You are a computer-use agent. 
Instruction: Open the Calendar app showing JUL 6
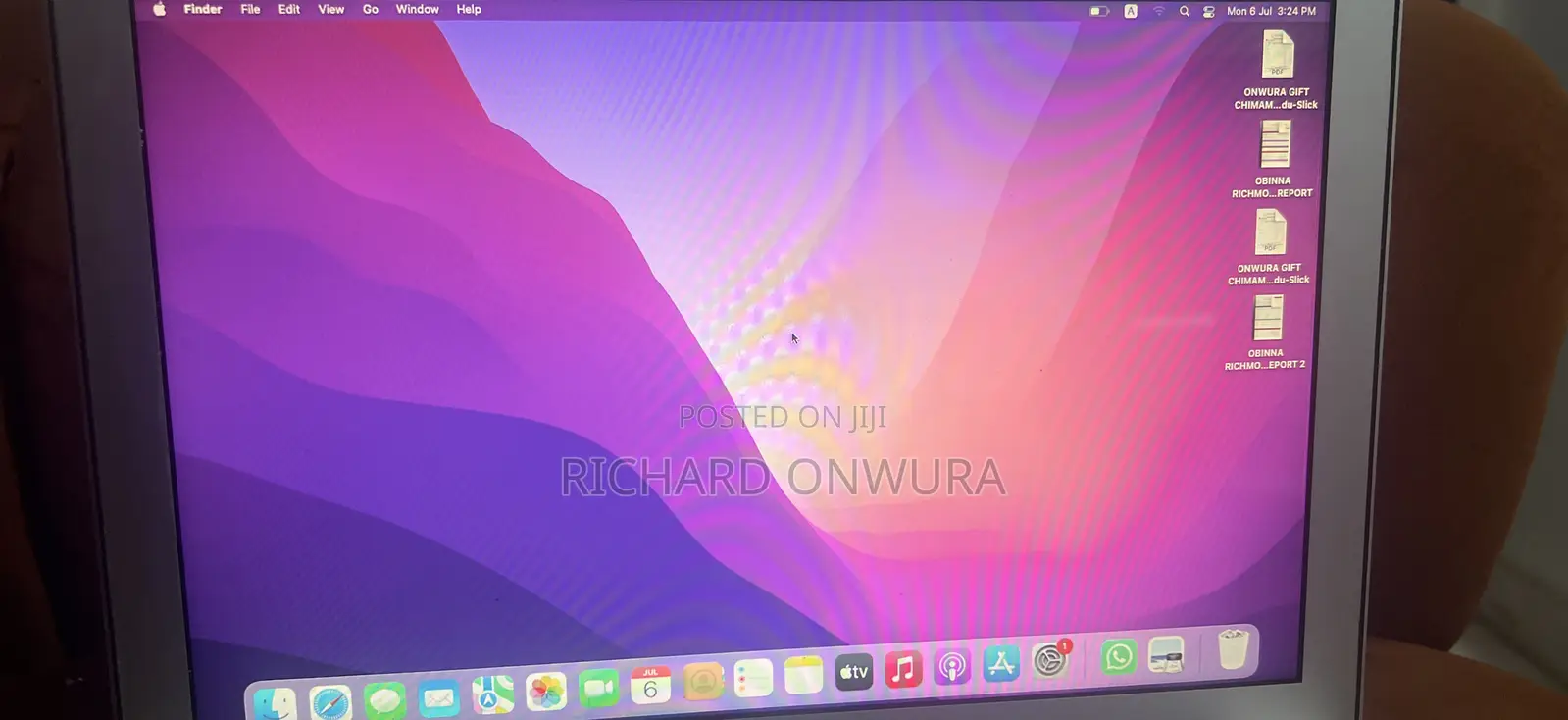click(650, 685)
